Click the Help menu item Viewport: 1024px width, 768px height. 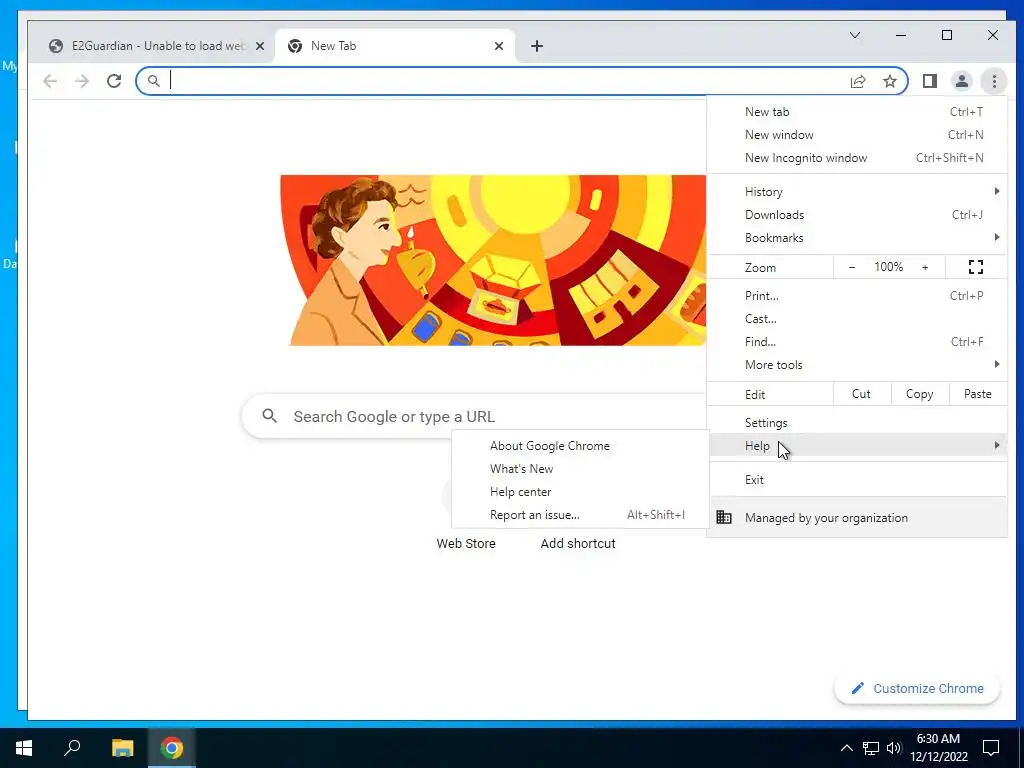point(857,445)
